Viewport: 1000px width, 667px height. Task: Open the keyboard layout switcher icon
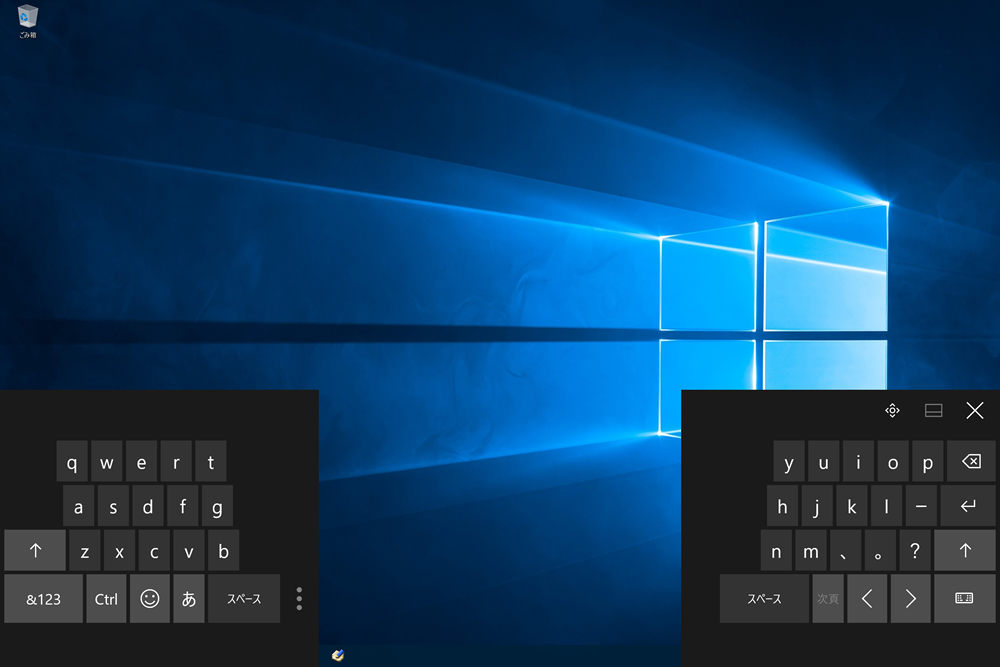[x=965, y=599]
